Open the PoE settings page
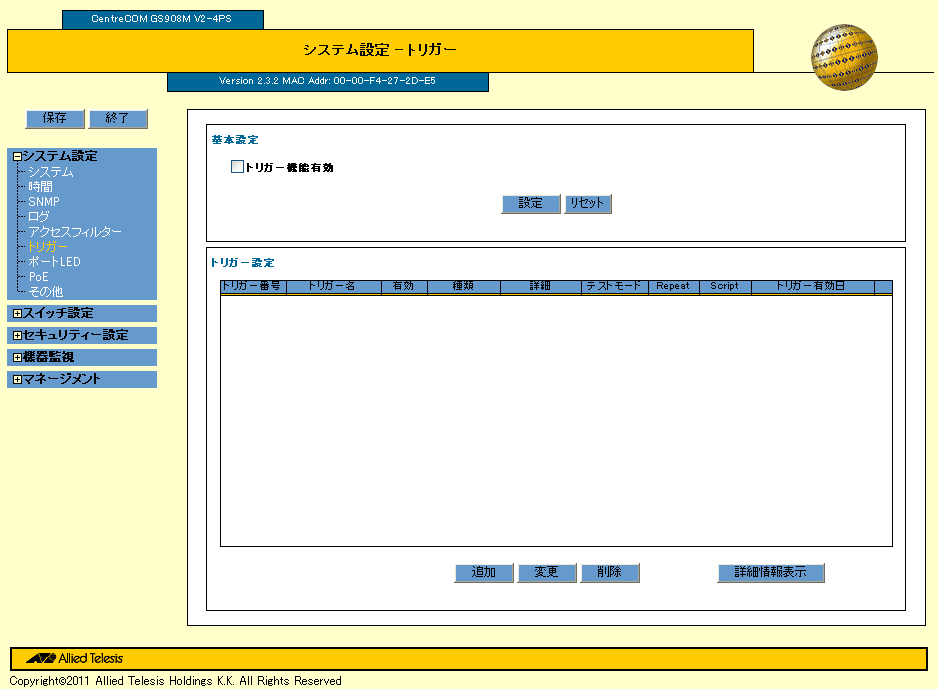The height and width of the screenshot is (689, 938). 38,277
